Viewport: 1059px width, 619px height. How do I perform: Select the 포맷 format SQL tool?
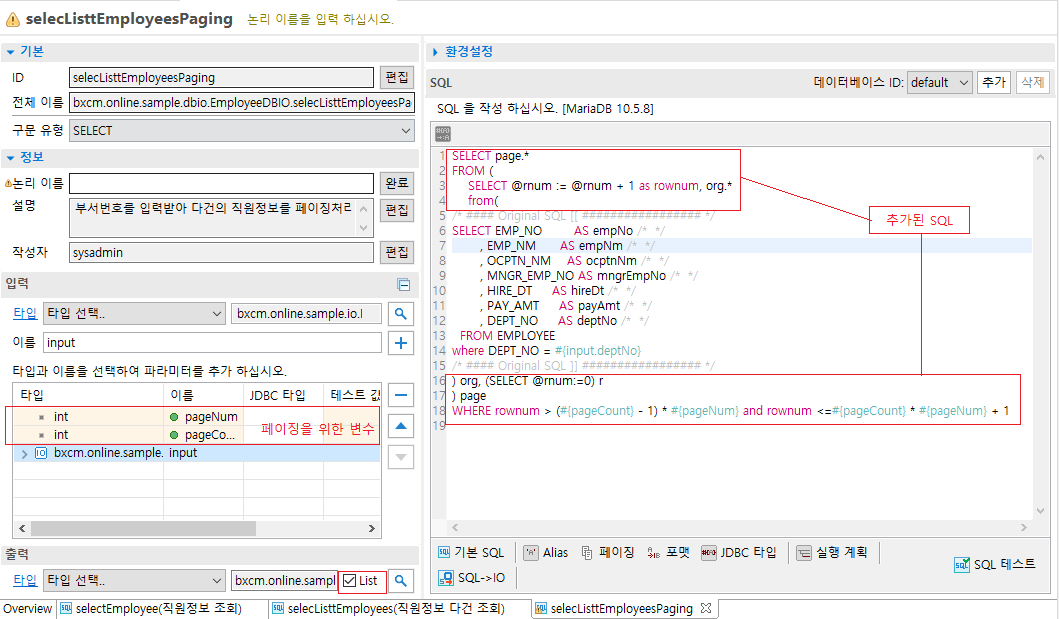(668, 552)
